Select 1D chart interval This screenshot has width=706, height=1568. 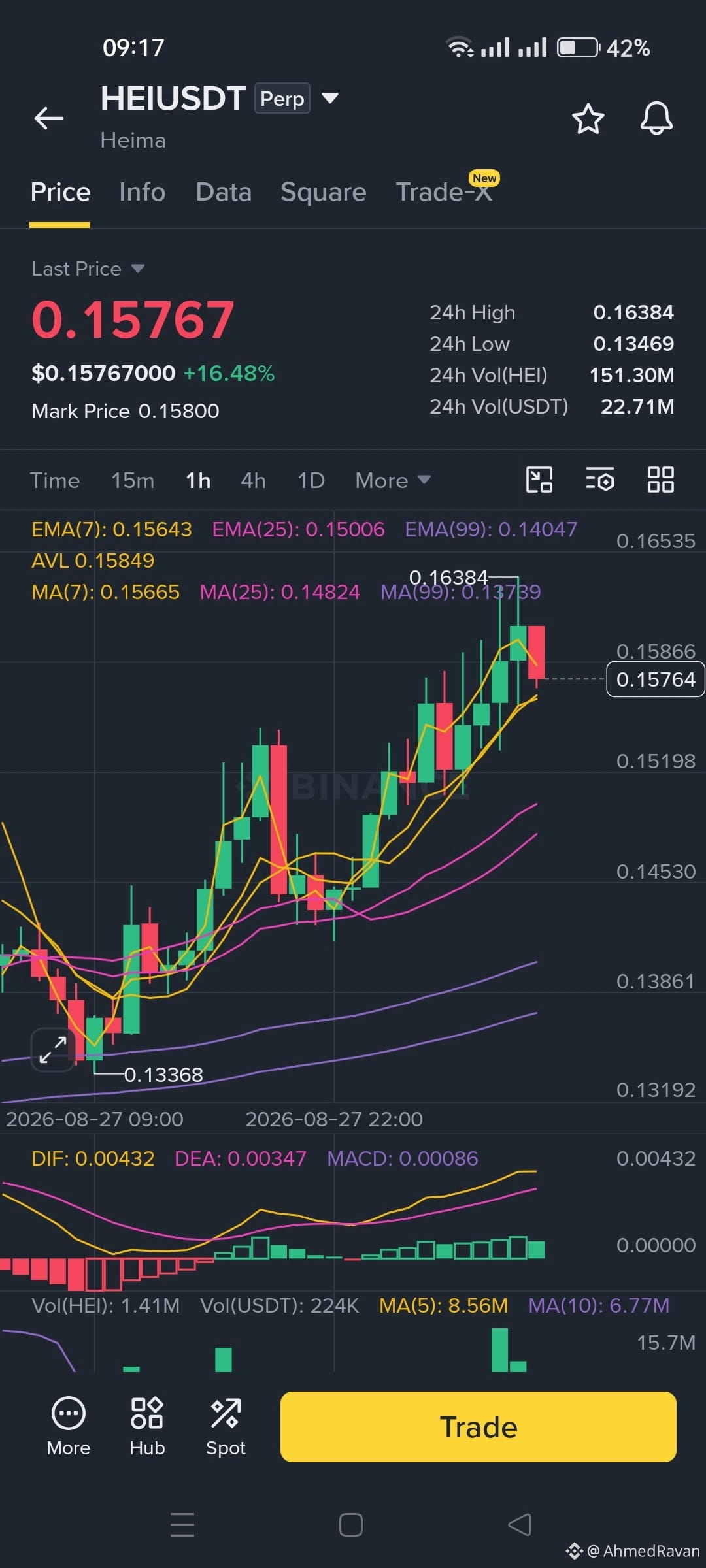311,480
